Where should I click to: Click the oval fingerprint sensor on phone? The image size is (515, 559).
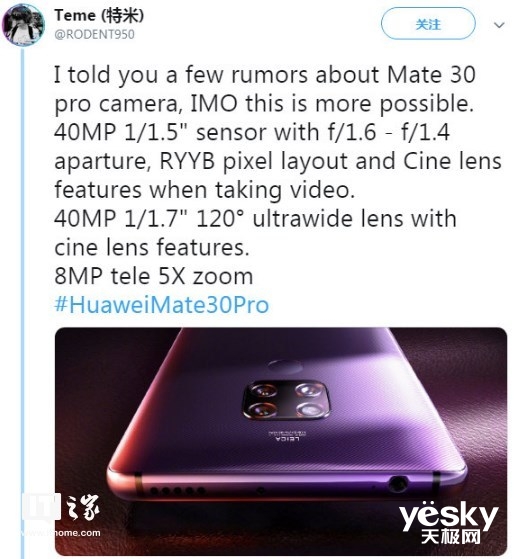pyautogui.click(x=284, y=366)
